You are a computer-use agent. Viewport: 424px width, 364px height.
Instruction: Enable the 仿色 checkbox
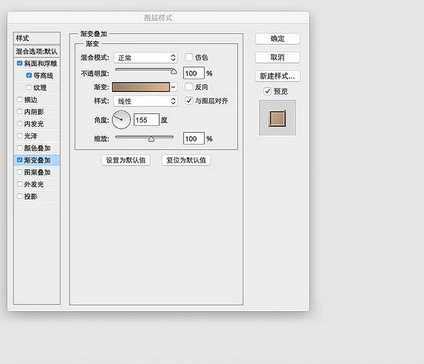click(x=189, y=57)
